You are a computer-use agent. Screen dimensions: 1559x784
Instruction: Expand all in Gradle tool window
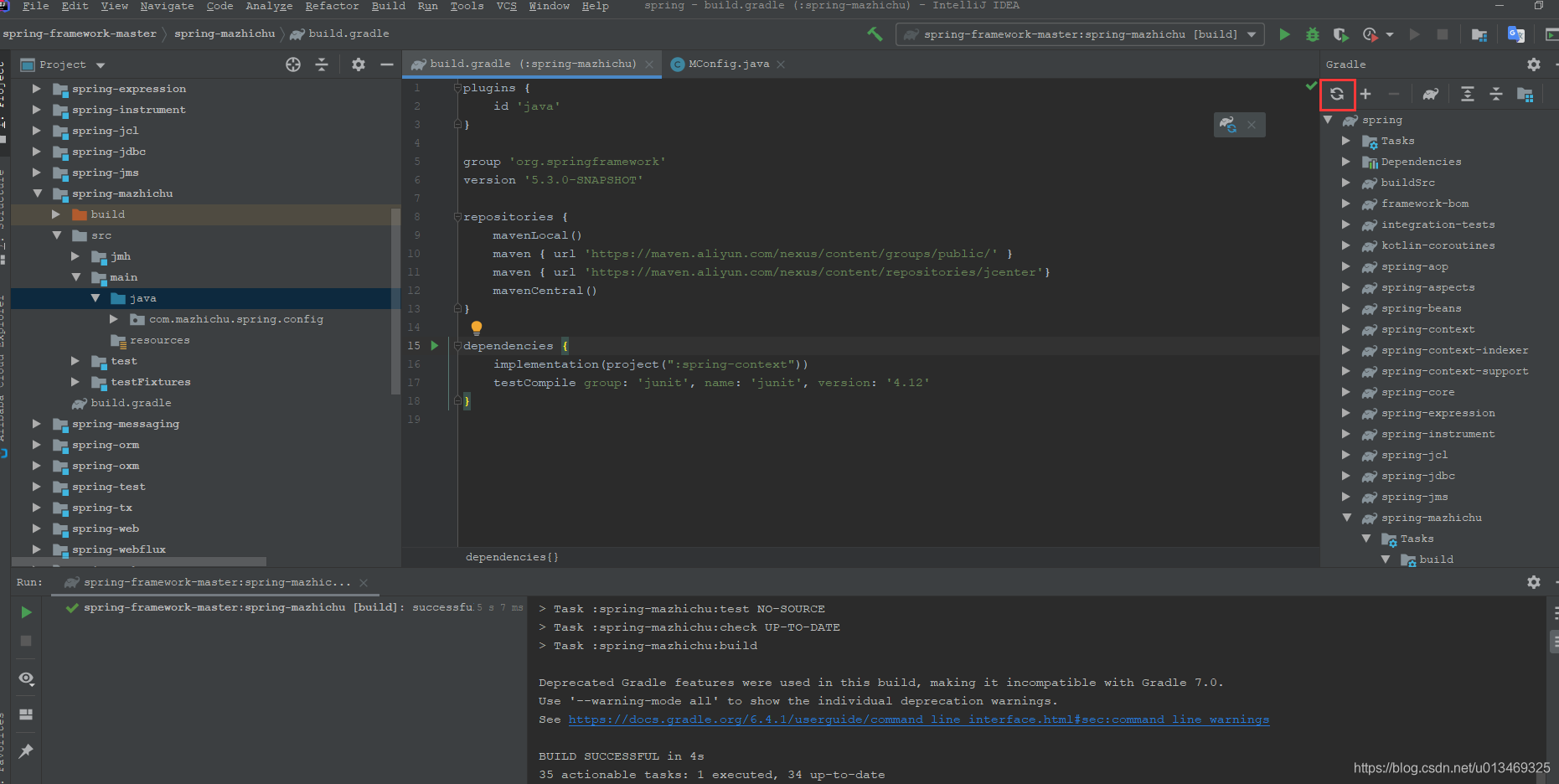point(1468,94)
